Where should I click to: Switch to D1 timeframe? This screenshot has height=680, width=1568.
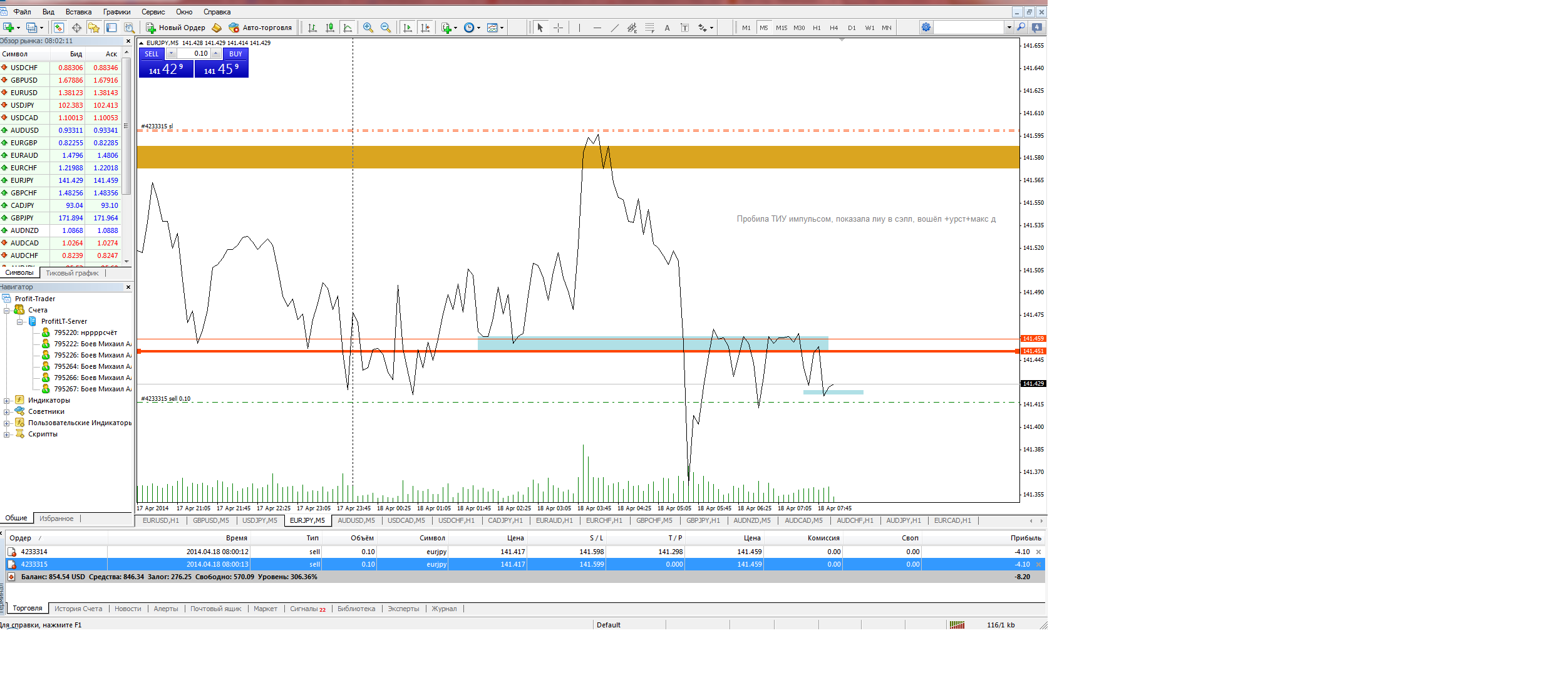[x=852, y=28]
